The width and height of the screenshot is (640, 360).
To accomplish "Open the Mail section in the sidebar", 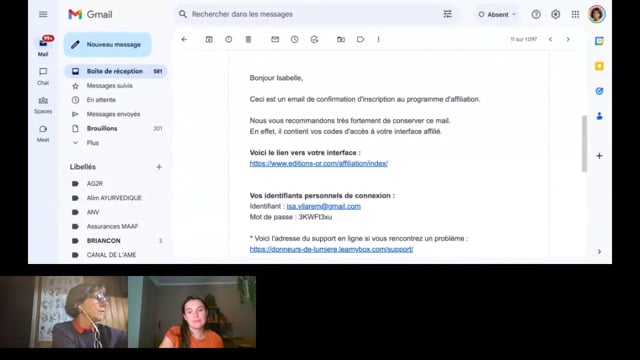I will [43, 46].
